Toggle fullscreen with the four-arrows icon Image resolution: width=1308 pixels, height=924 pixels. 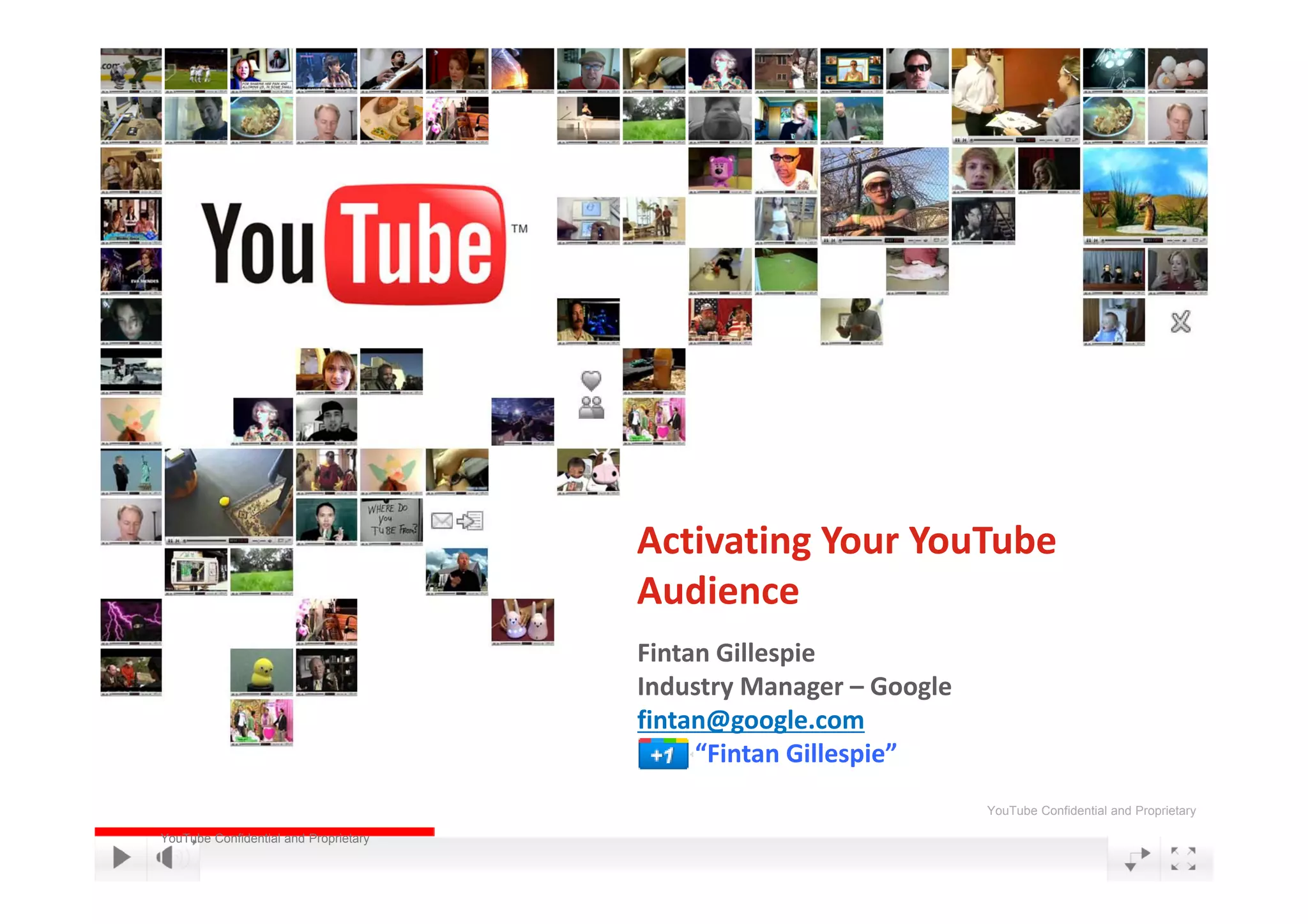coord(1183,858)
